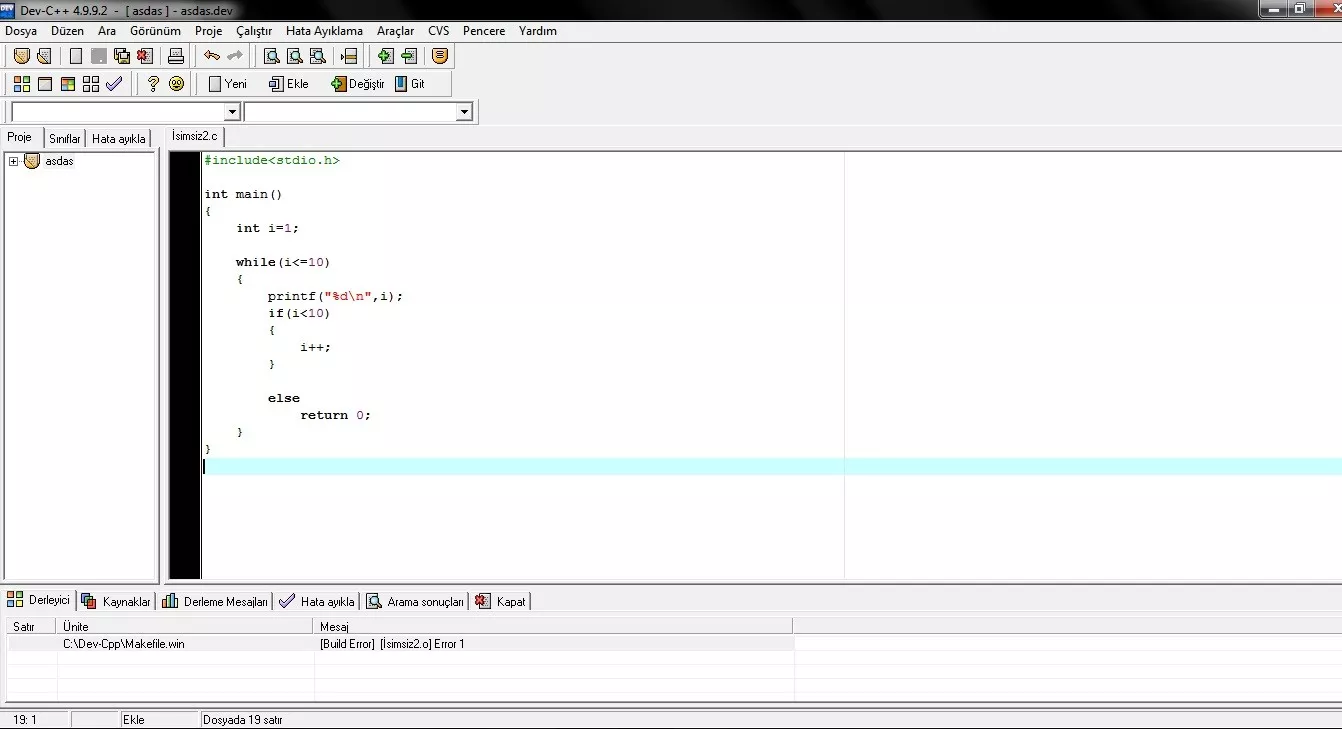Click the first shield icon in main toolbar

[x=21, y=56]
